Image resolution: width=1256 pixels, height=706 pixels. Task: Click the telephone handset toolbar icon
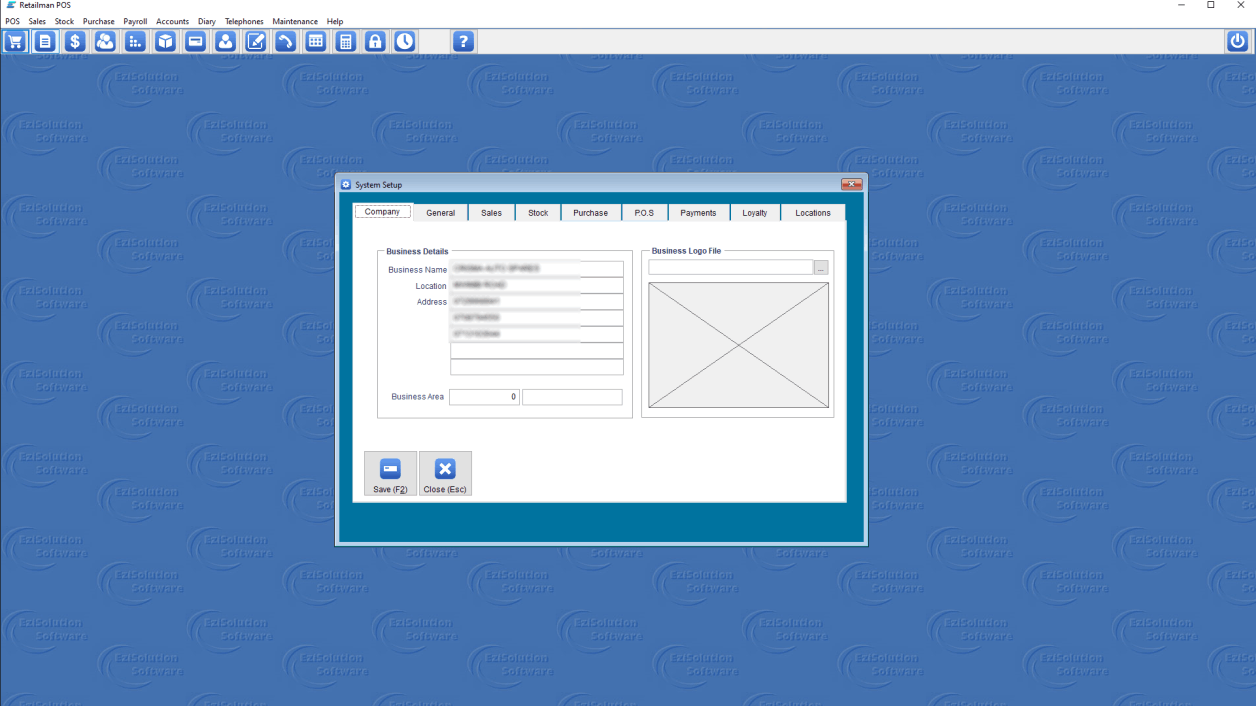tap(285, 41)
